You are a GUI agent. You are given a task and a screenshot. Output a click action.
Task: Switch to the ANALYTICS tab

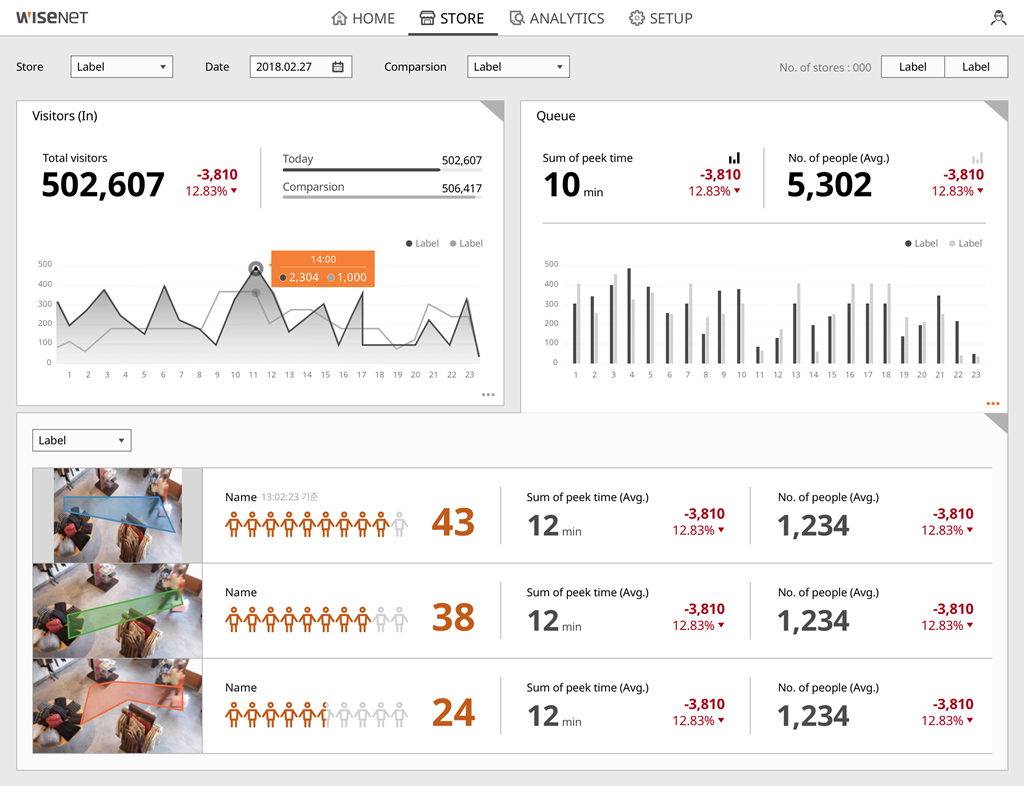coord(557,18)
